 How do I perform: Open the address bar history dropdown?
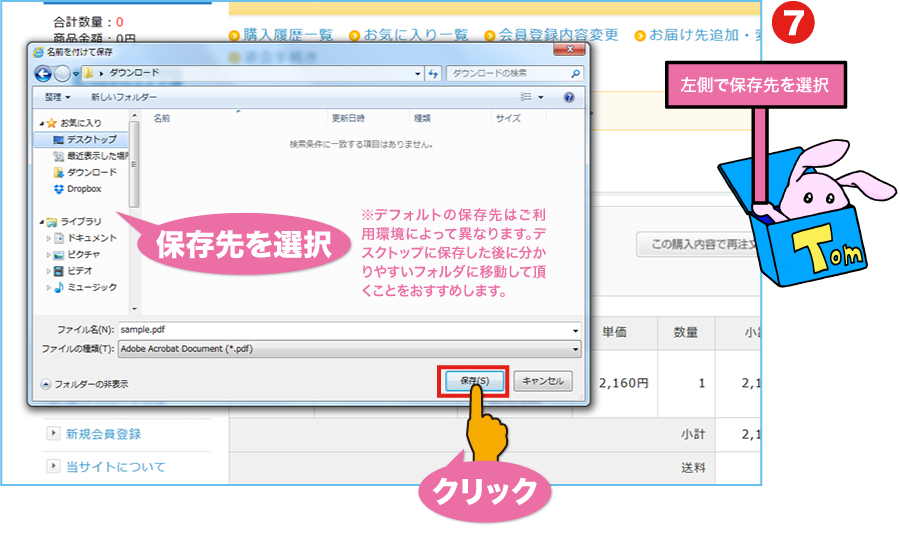417,73
